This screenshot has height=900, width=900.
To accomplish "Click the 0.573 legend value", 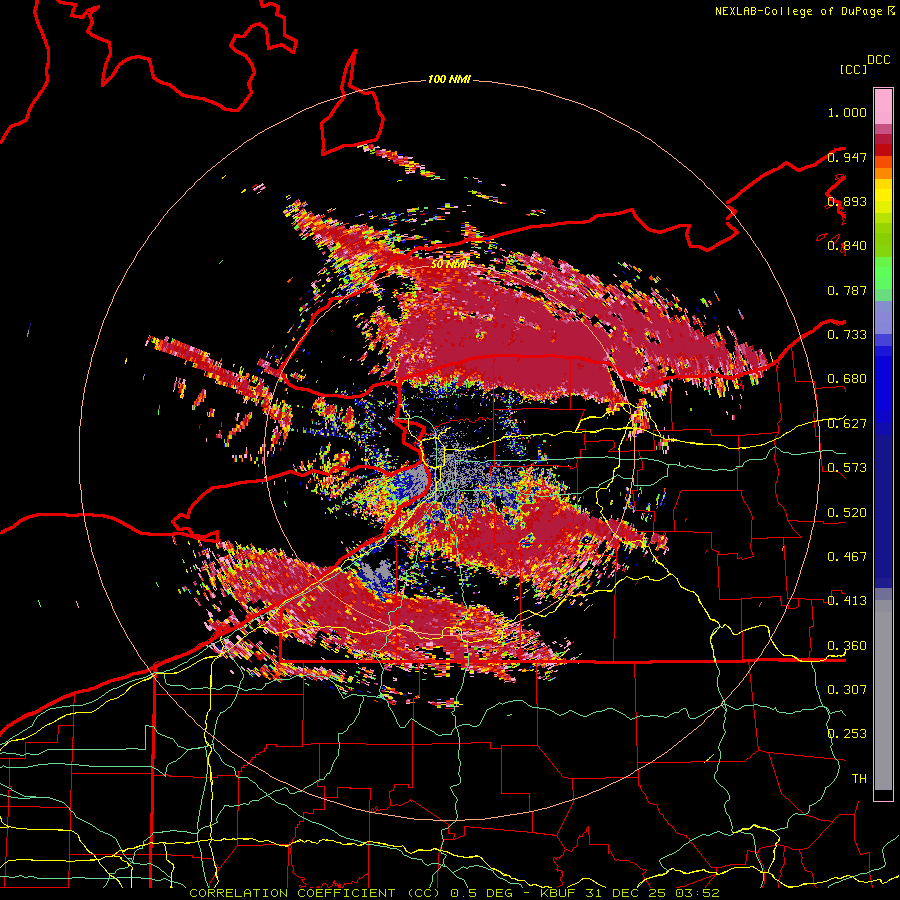I will (x=847, y=468).
